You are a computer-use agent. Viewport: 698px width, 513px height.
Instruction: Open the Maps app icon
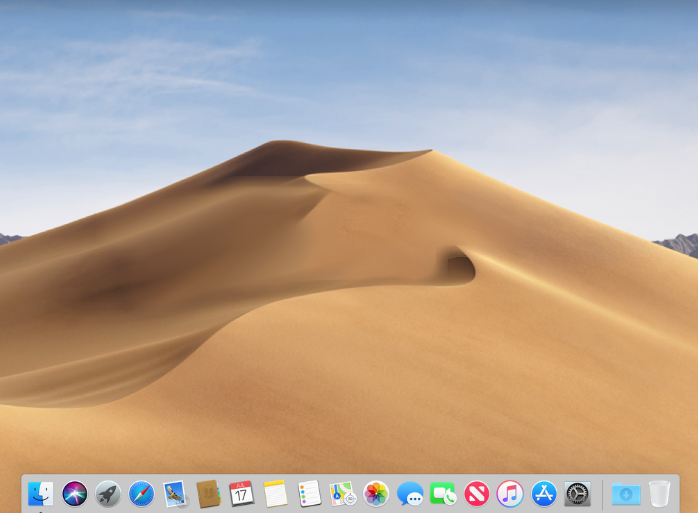tap(343, 493)
